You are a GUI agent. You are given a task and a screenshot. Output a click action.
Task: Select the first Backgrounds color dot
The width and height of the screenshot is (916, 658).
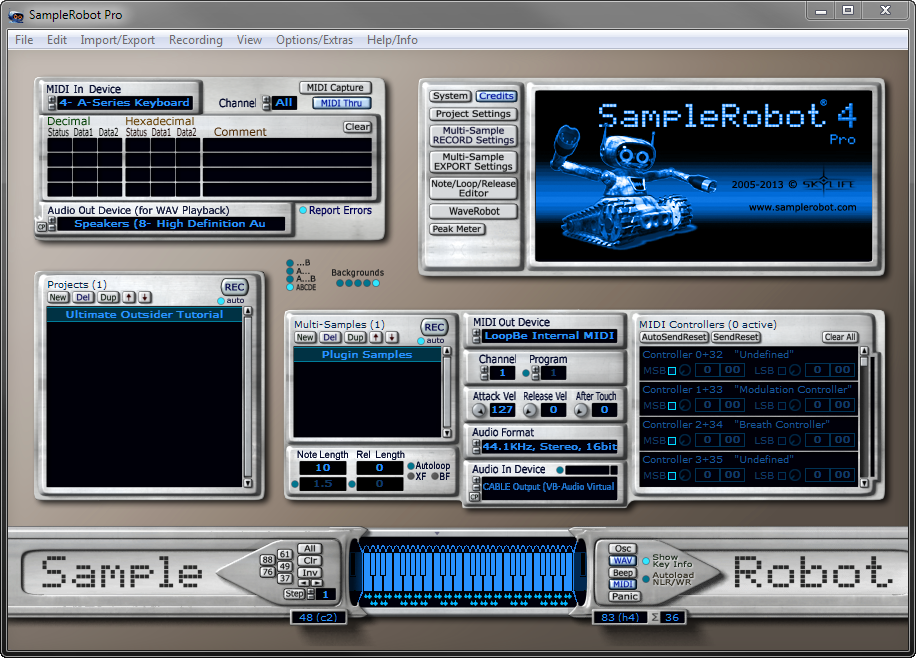pos(340,283)
